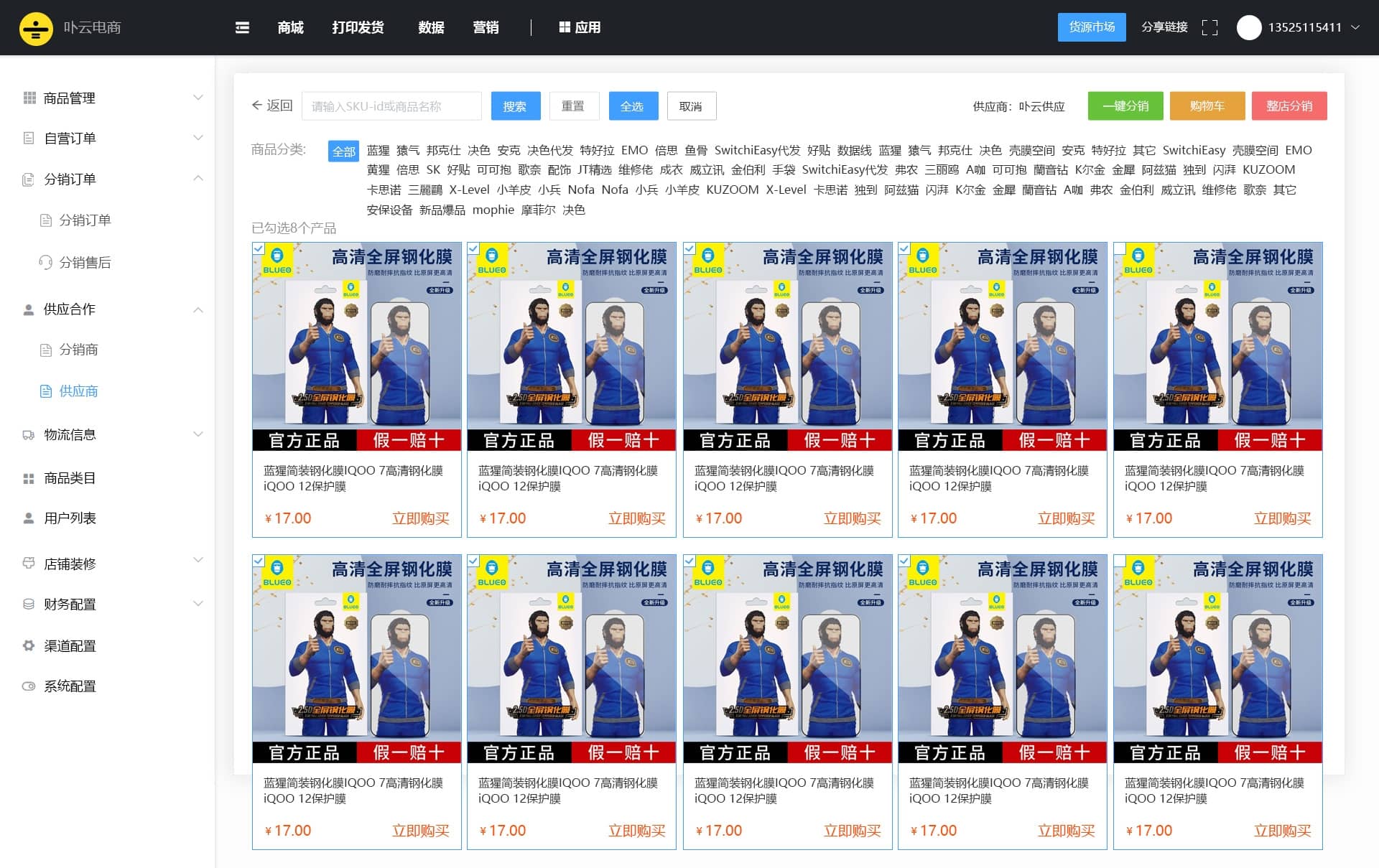Click the 商品类目 squares icon
1379x868 pixels.
point(29,478)
